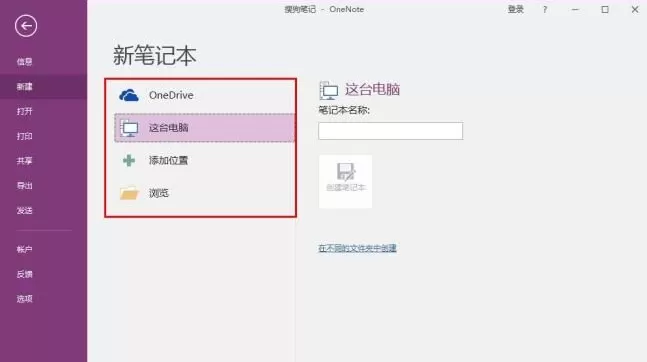The image size is (647, 362).
Task: Open the 共享 menu item
Action: point(24,161)
